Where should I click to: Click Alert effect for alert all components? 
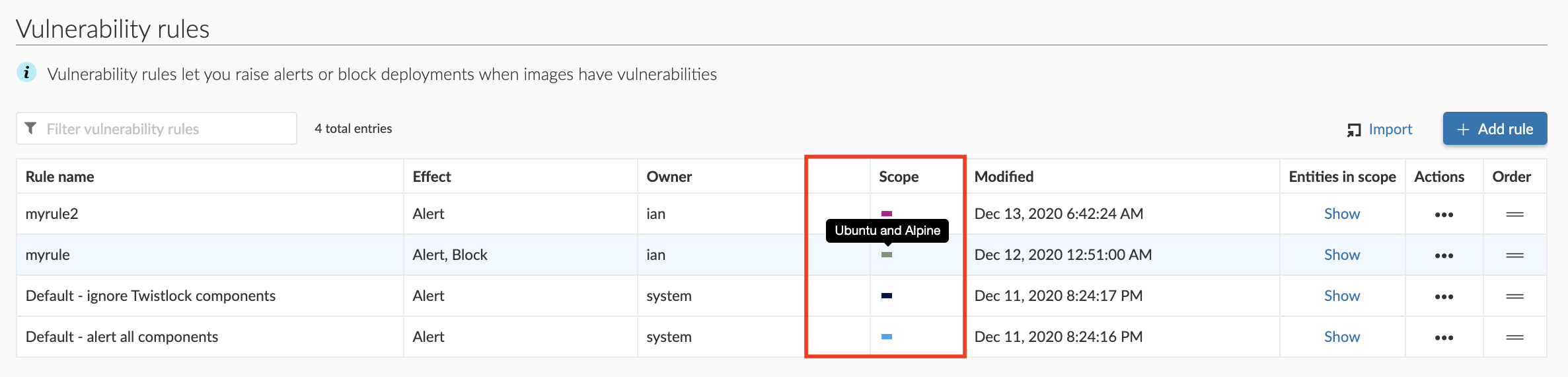tap(428, 337)
